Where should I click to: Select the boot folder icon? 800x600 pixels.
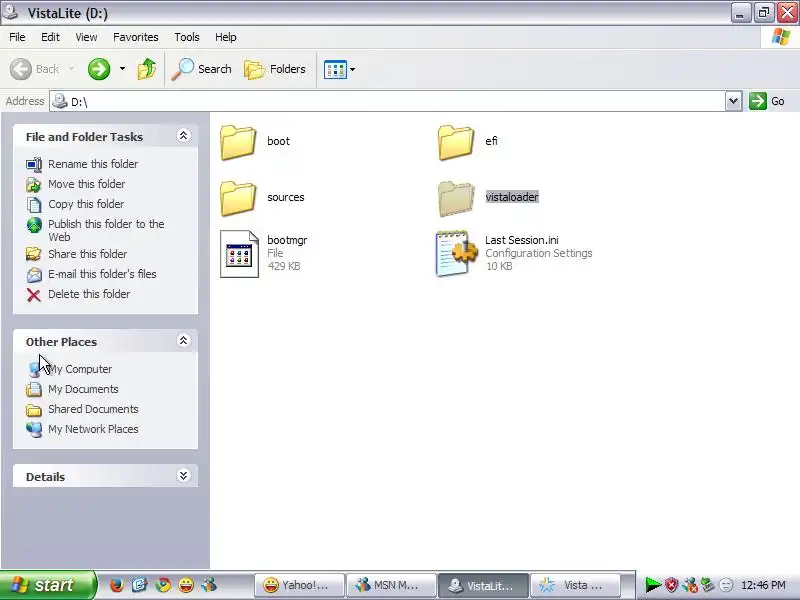click(x=238, y=142)
